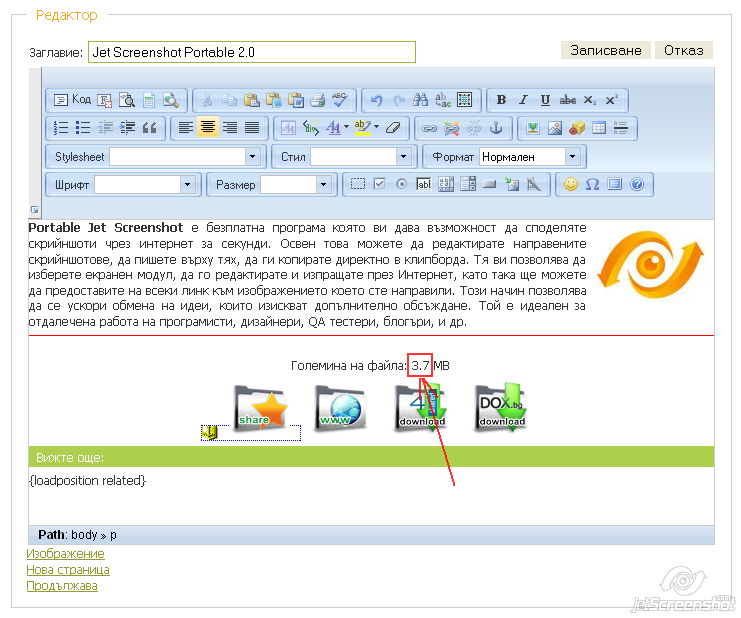Click the Print icon
Screen dimensions: 741x618
click(x=318, y=100)
